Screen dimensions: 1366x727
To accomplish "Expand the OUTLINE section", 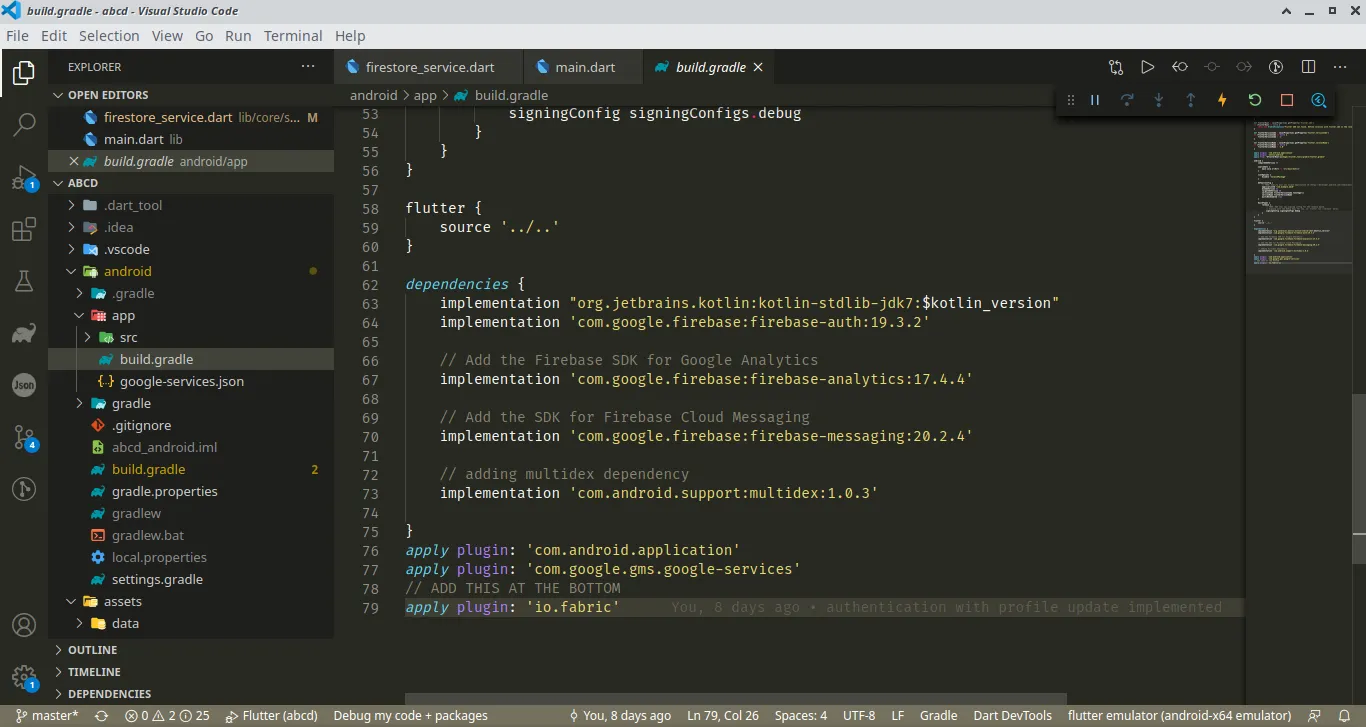I will (x=92, y=650).
